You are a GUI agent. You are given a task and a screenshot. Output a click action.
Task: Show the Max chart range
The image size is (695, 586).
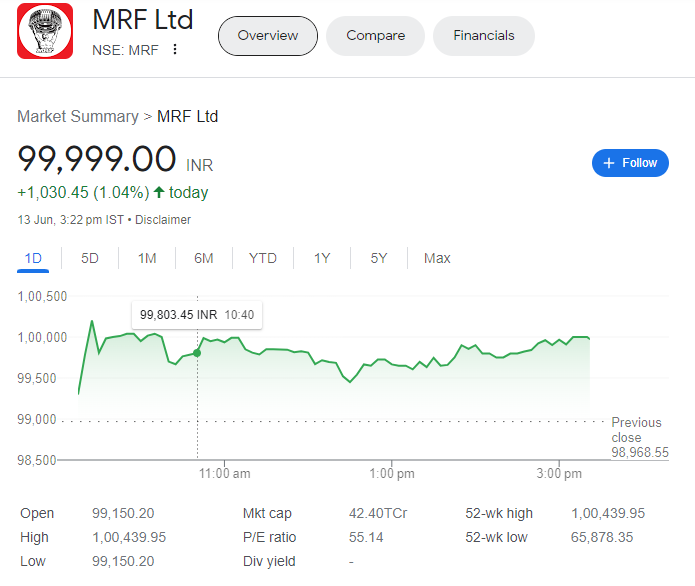437,258
